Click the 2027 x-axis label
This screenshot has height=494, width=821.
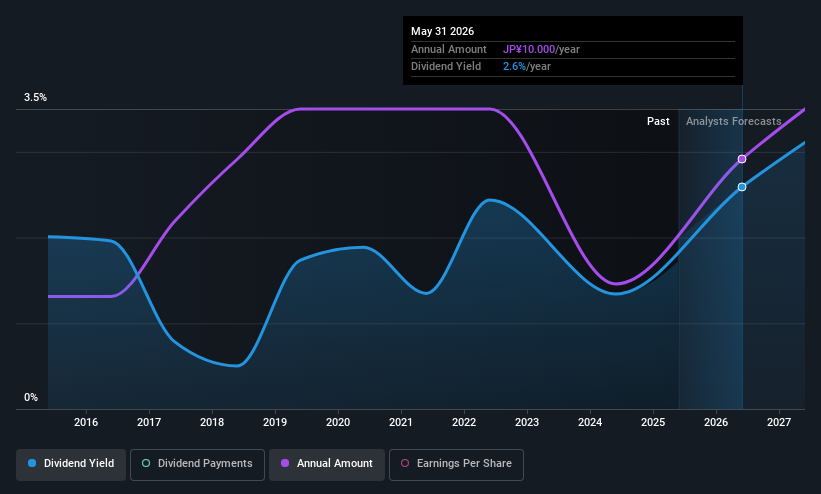point(779,422)
